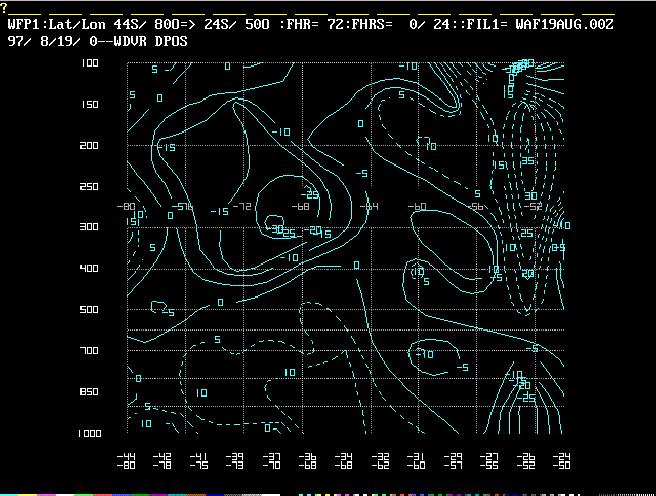Click the -41/-75 bottom axis label

(x=199, y=461)
